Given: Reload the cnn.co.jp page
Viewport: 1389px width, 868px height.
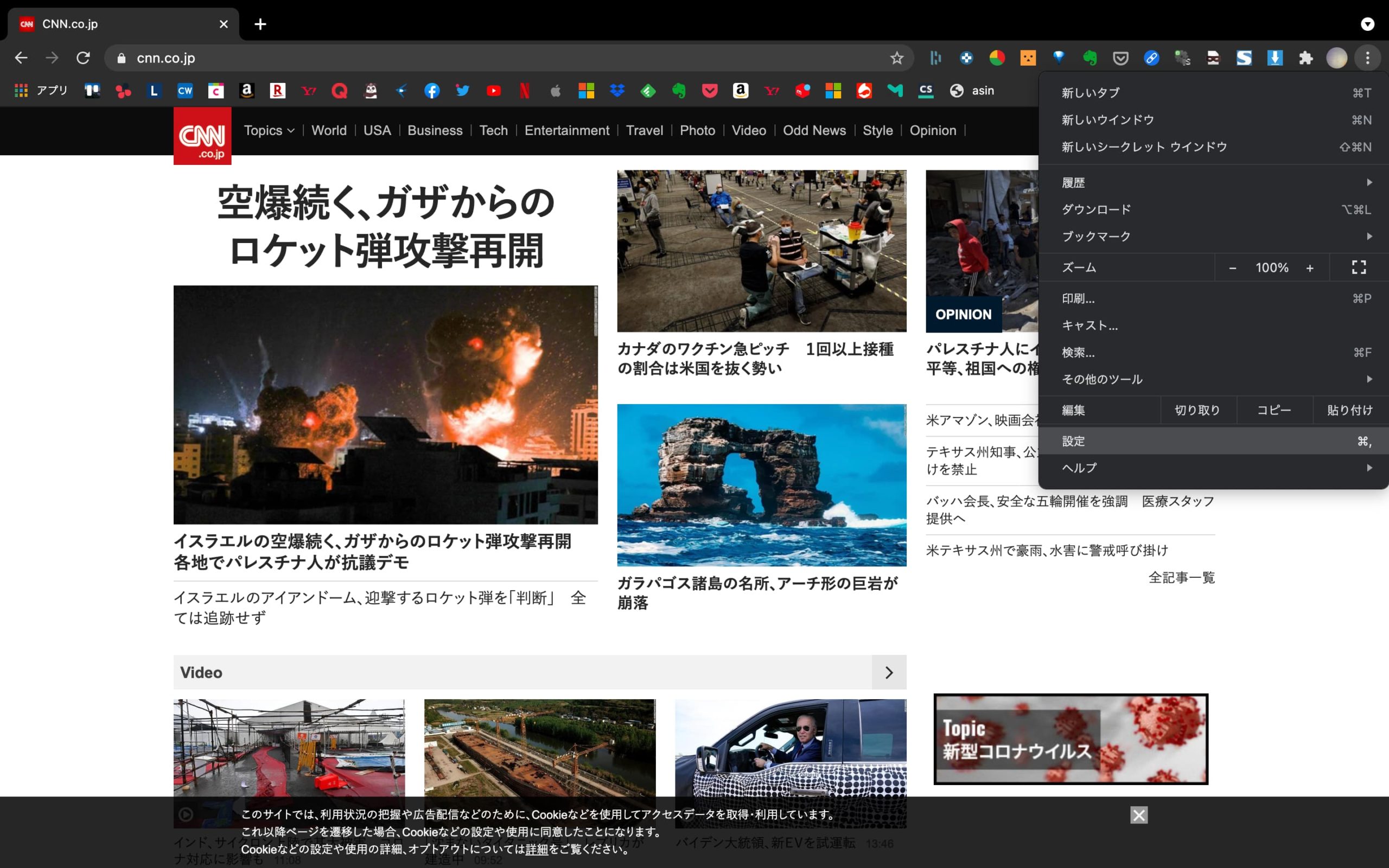Looking at the screenshot, I should [x=83, y=58].
